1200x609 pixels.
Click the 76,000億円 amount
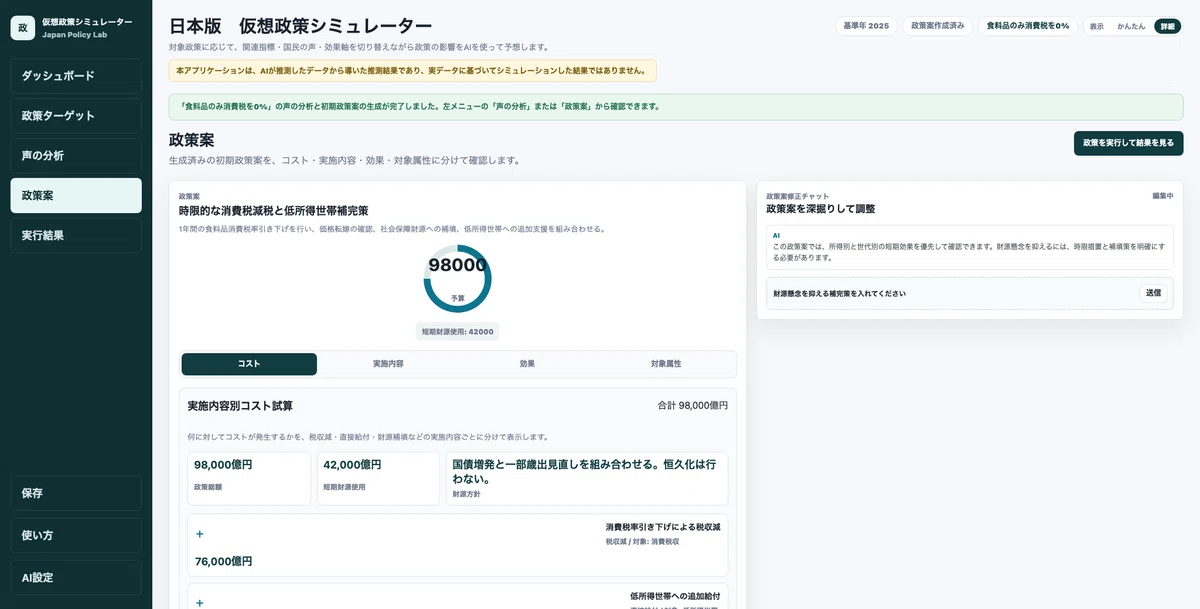point(224,562)
